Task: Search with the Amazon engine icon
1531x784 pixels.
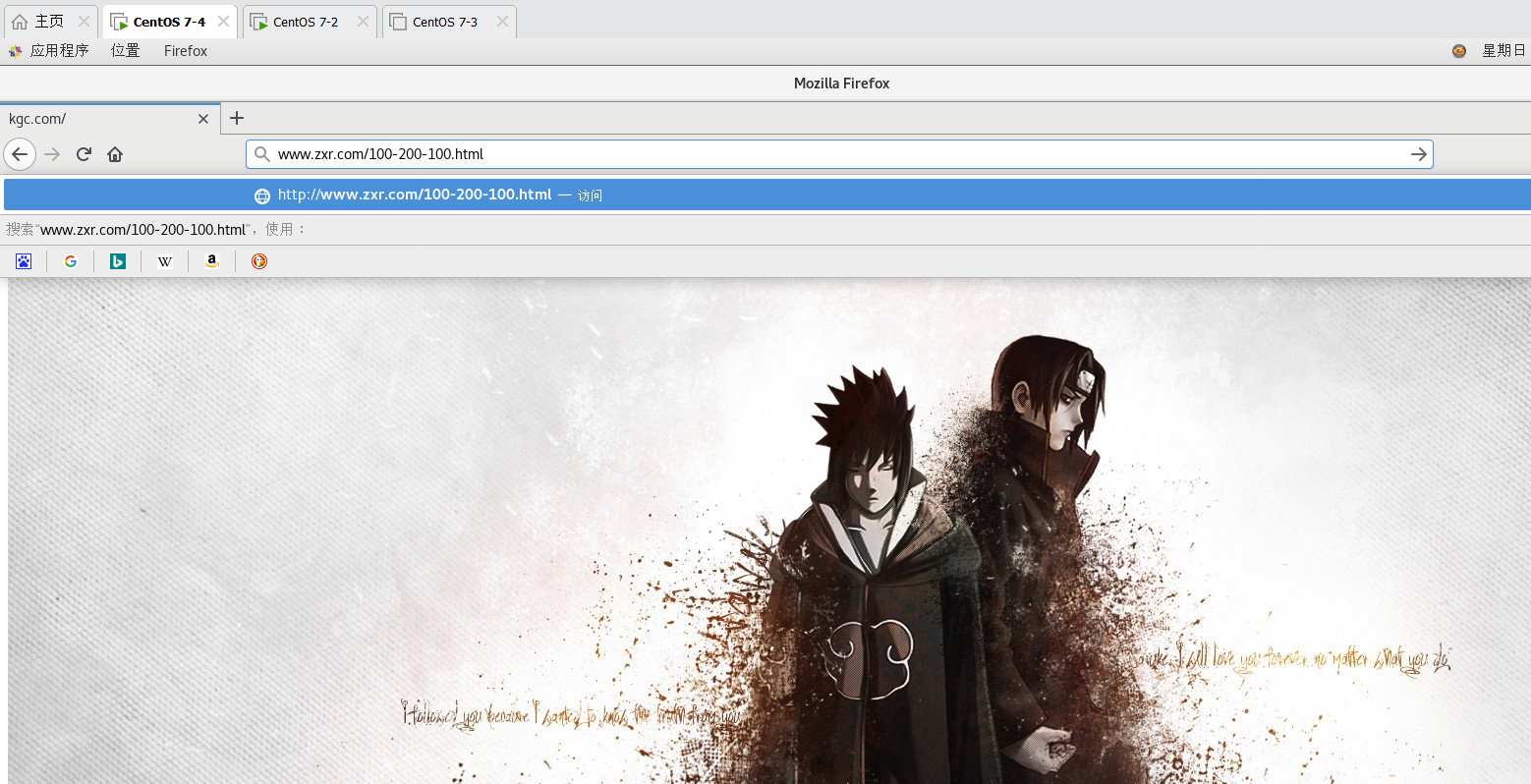Action: pos(211,260)
